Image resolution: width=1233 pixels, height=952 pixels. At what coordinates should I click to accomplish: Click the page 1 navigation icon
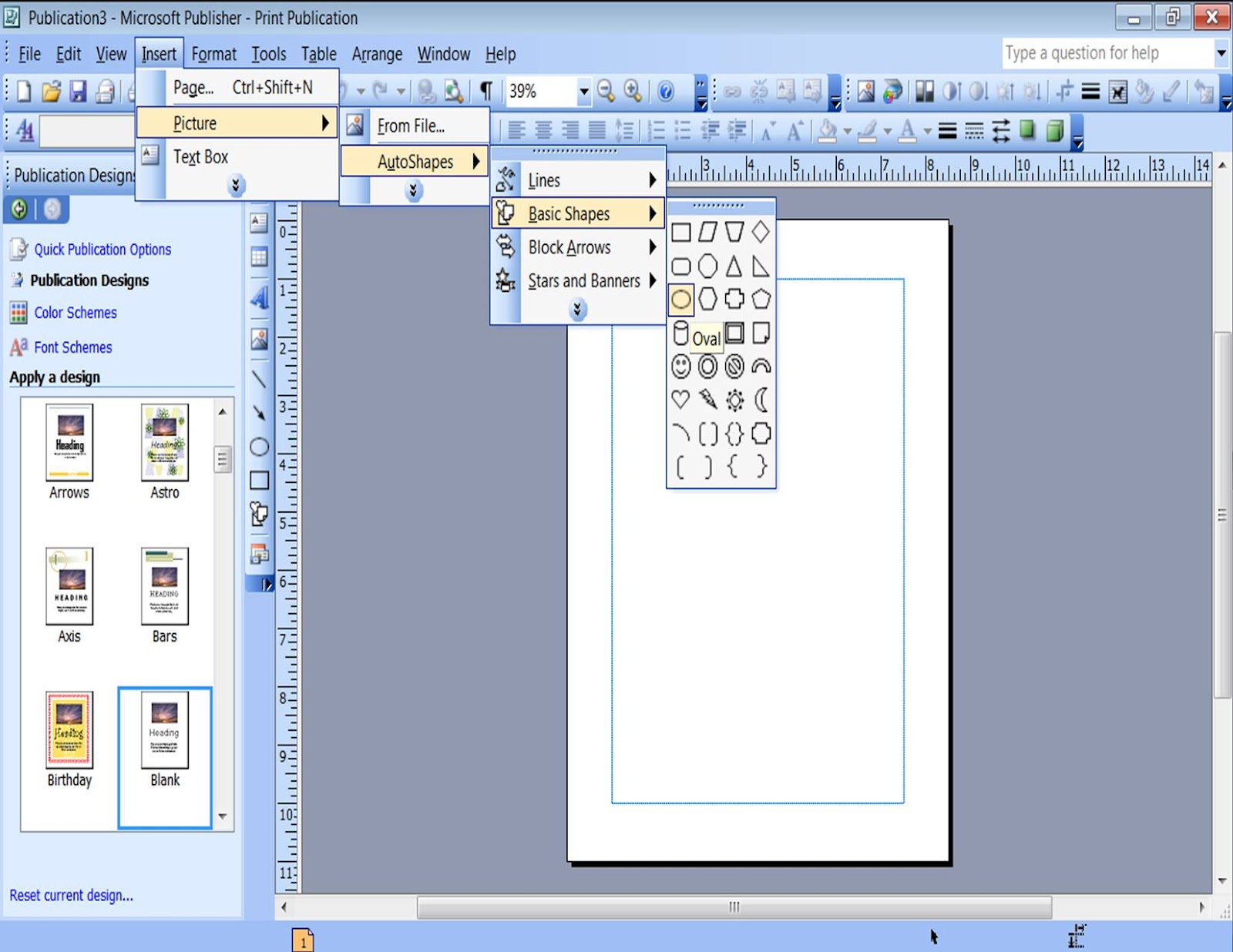coord(303,940)
